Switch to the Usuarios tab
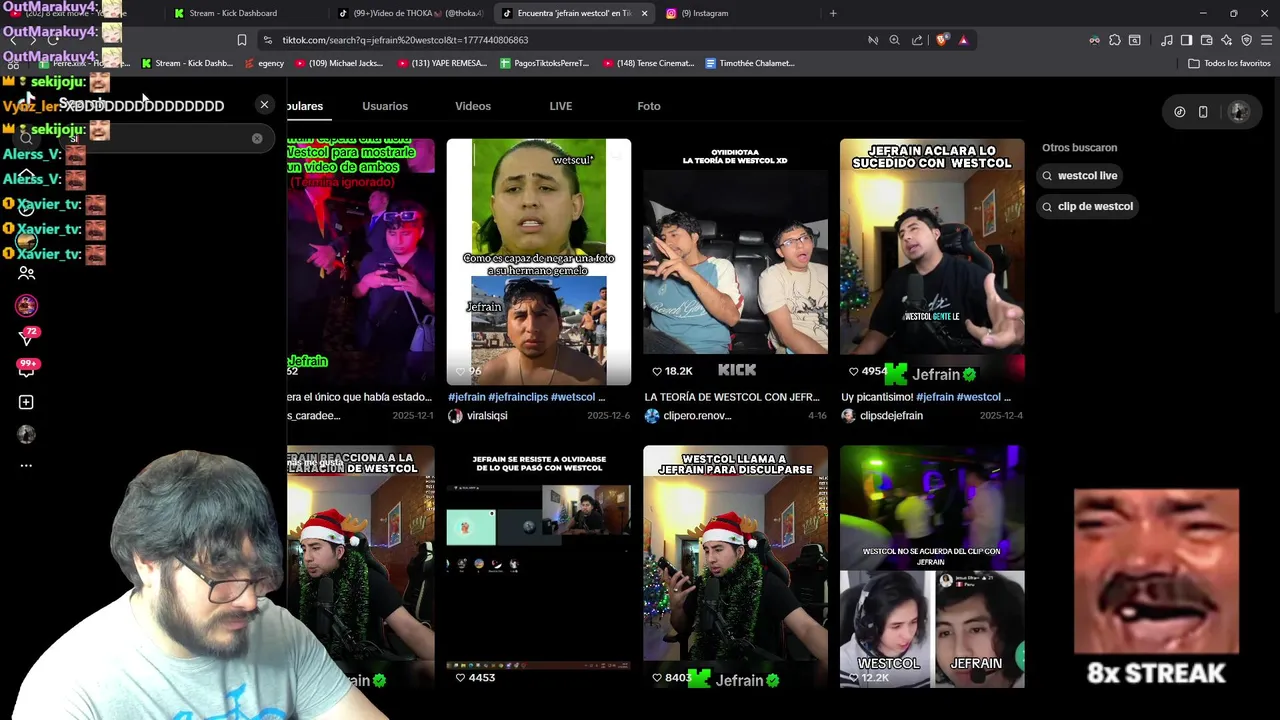The width and height of the screenshot is (1280, 720). tap(385, 106)
